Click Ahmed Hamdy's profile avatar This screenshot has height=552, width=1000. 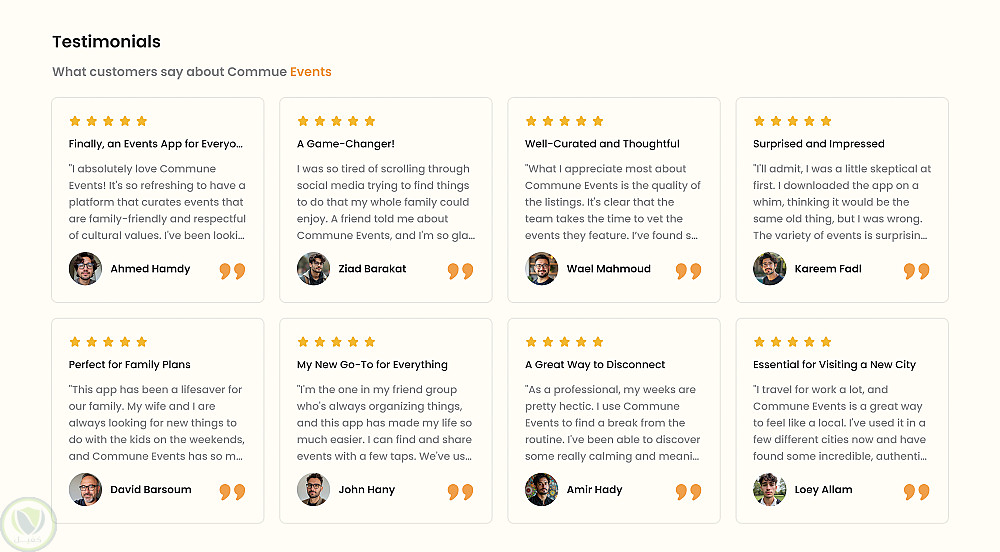pyautogui.click(x=85, y=269)
